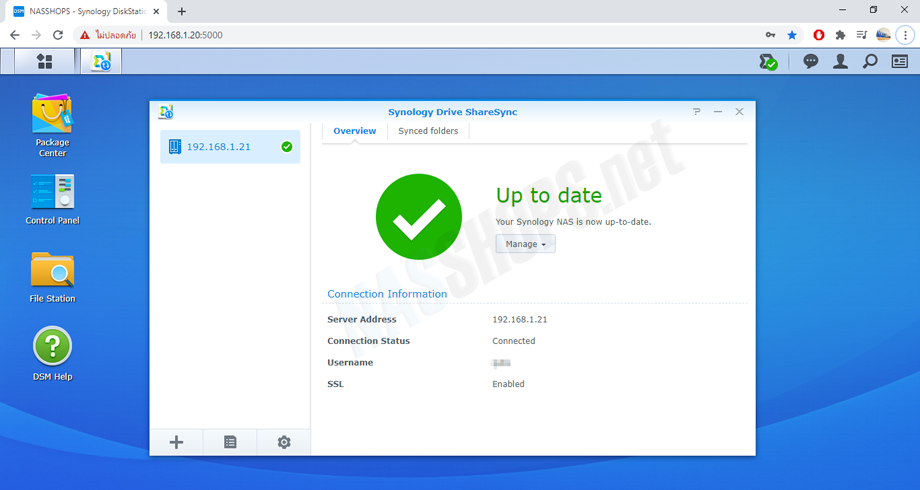Image resolution: width=920 pixels, height=490 pixels.
Task: Click the Connected status text
Action: 513,341
